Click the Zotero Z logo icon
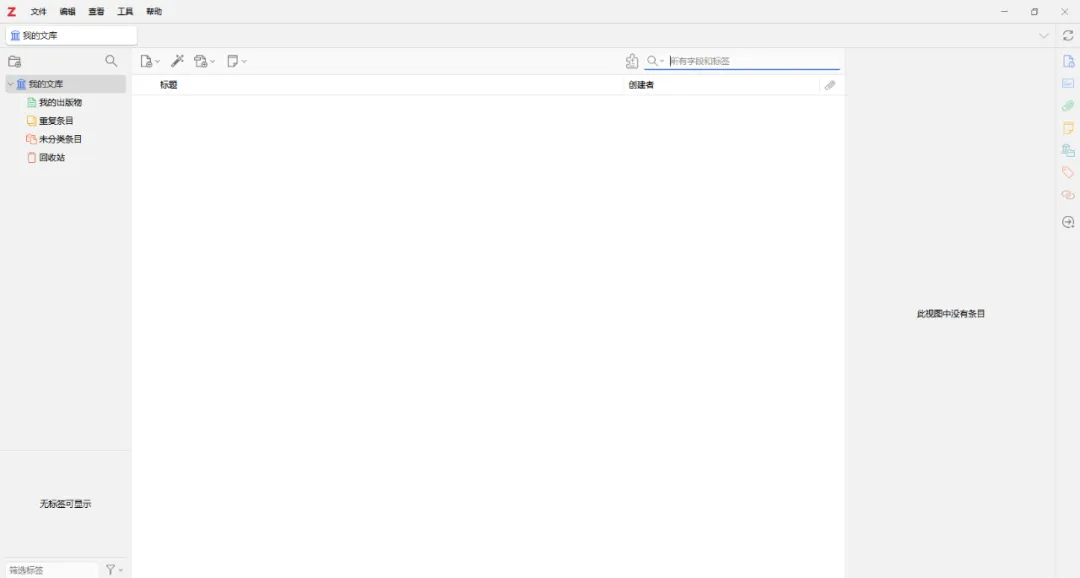This screenshot has width=1080, height=578. click(x=11, y=12)
